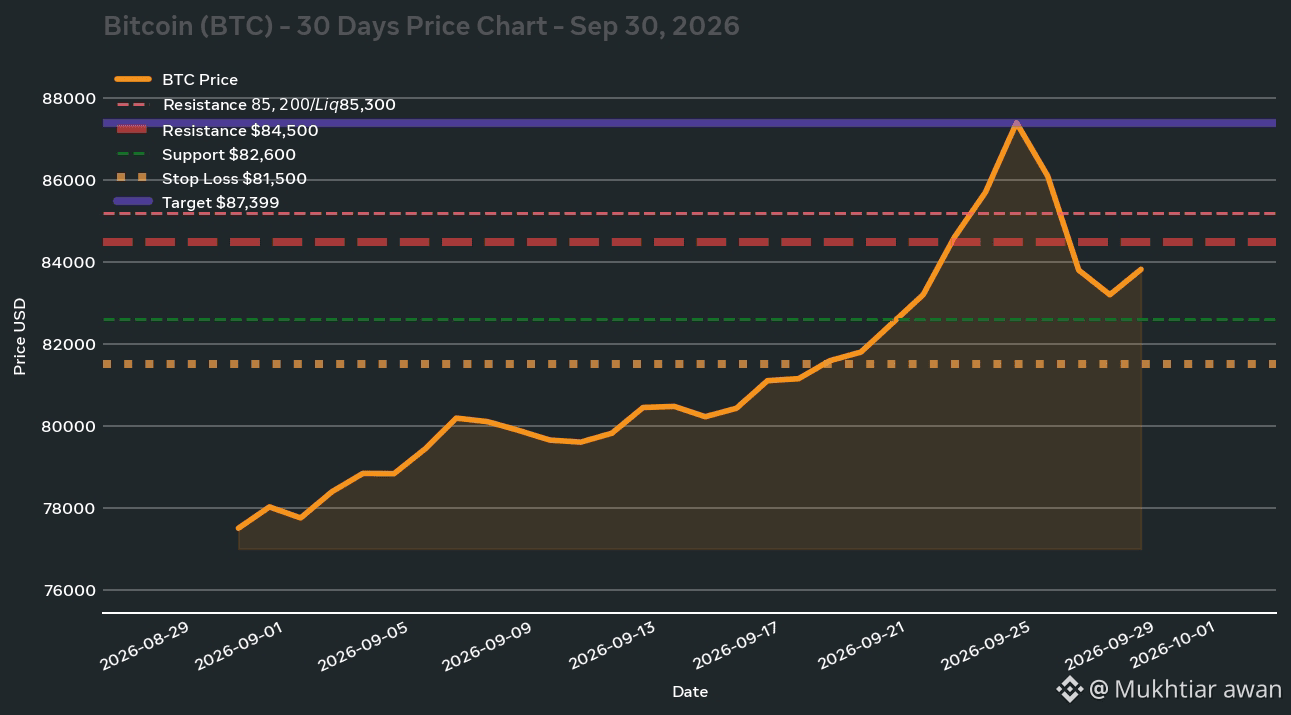
Task: Open the @ Mukhtiar awan watermark link
Action: (x=1185, y=689)
